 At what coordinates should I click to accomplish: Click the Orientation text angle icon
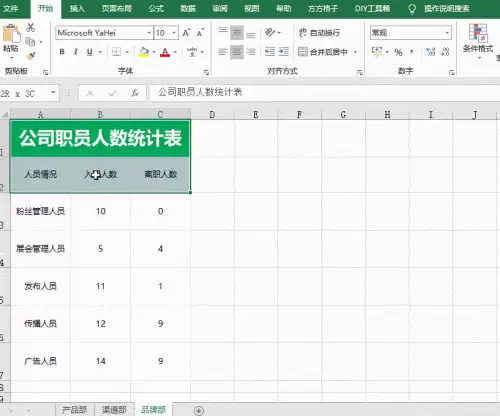click(x=270, y=32)
